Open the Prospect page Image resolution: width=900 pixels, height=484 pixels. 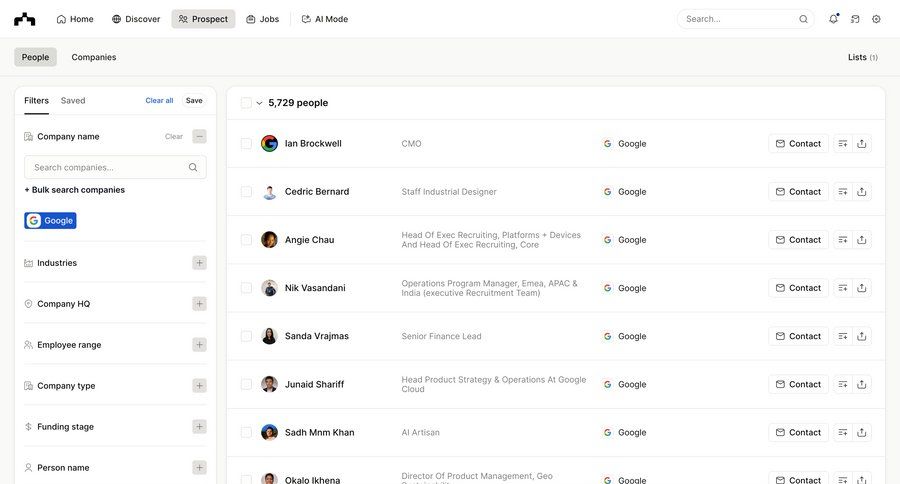coord(203,19)
